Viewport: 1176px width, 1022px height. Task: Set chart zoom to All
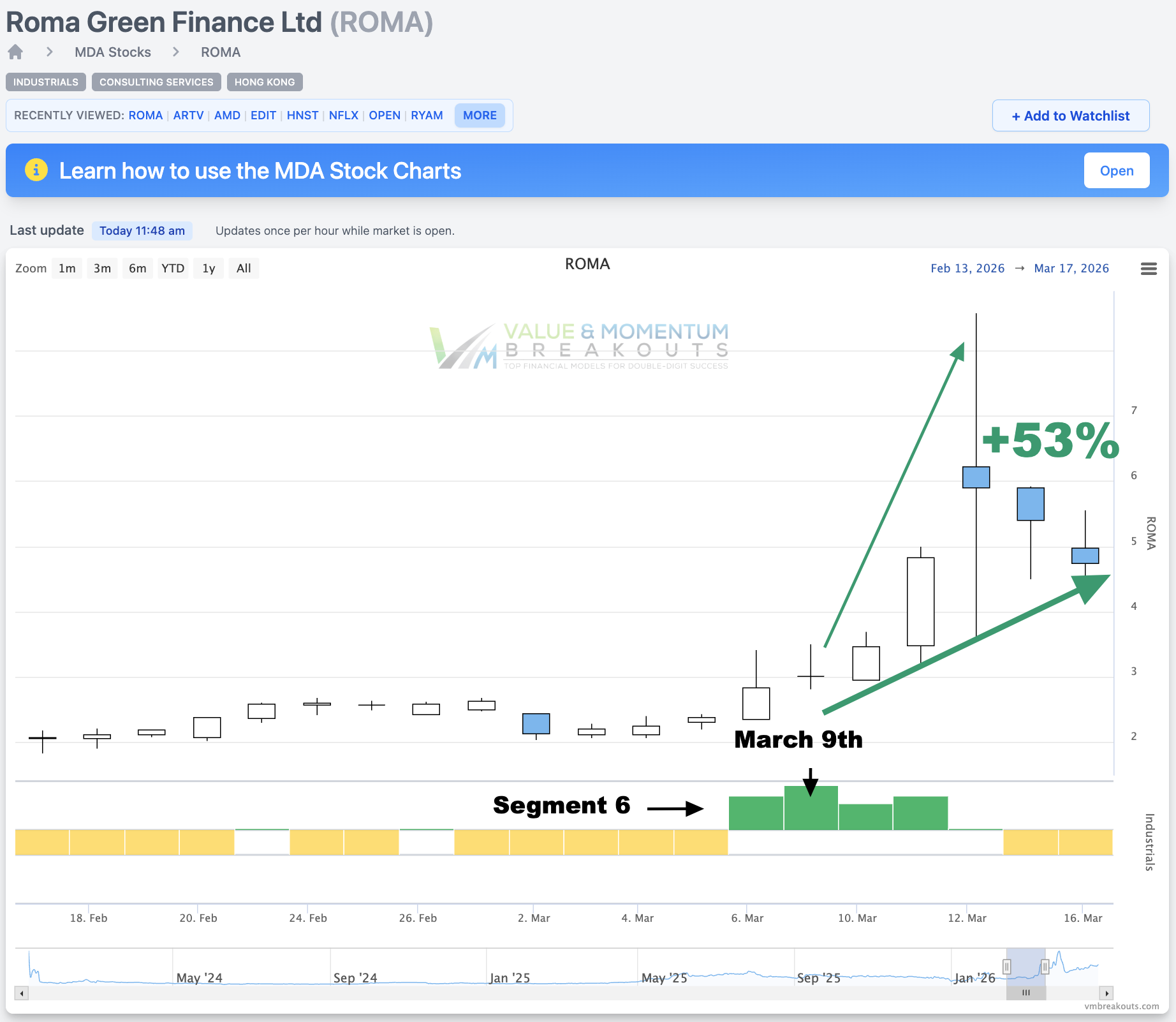coord(244,269)
